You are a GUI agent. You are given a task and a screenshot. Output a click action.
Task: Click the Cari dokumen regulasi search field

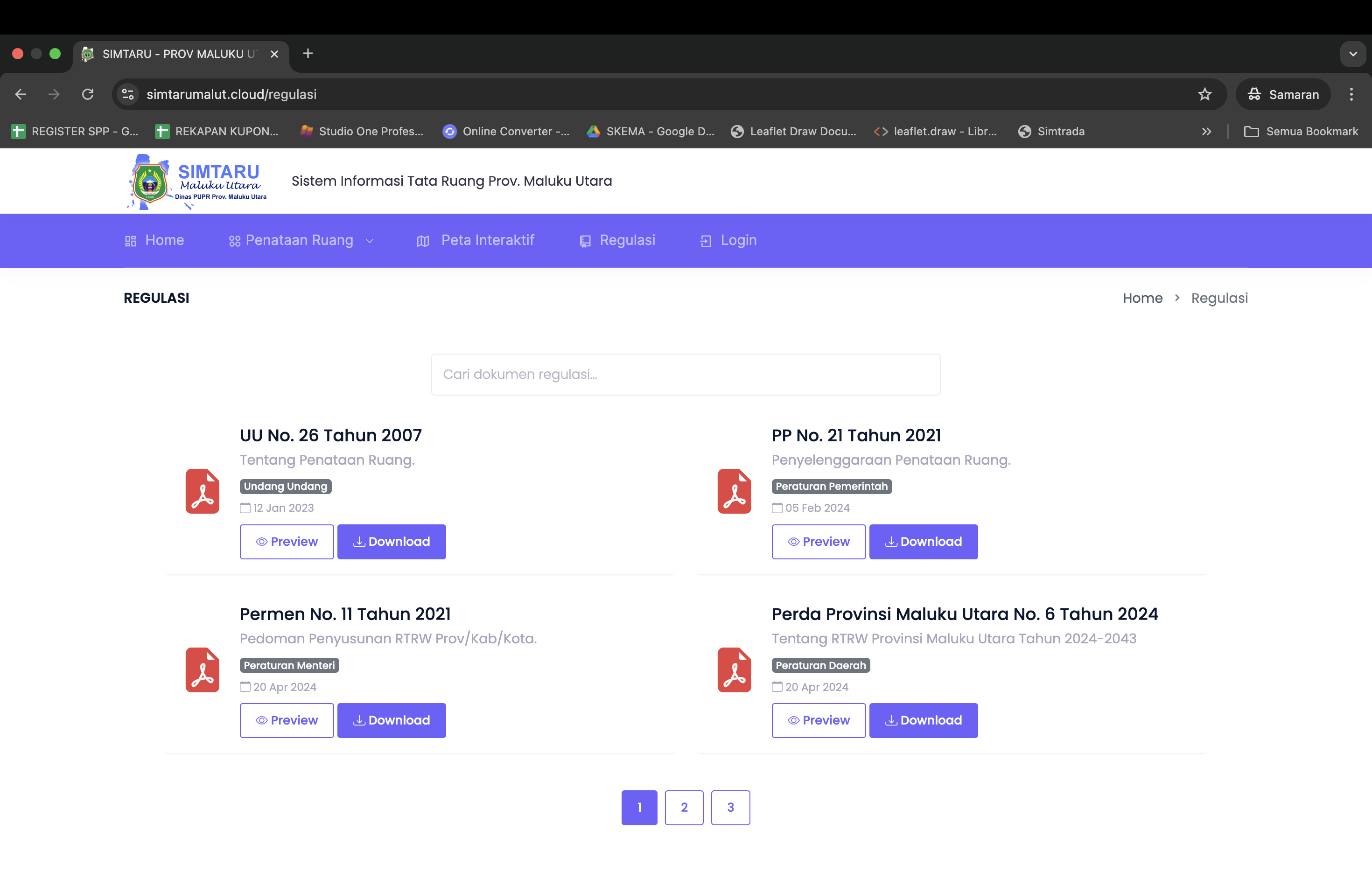point(686,375)
